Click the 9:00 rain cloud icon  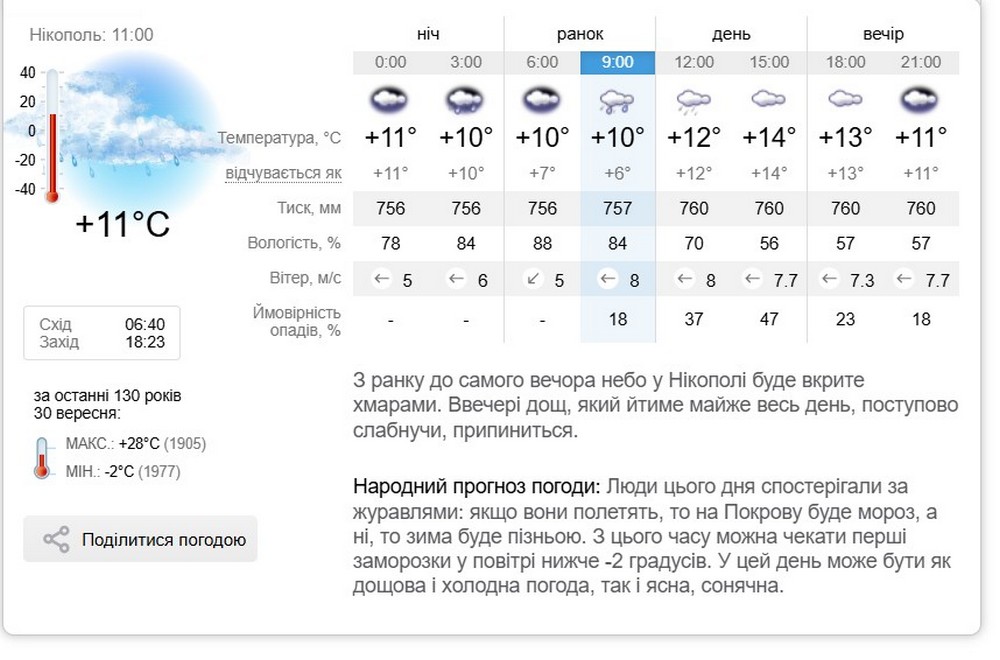[618, 99]
